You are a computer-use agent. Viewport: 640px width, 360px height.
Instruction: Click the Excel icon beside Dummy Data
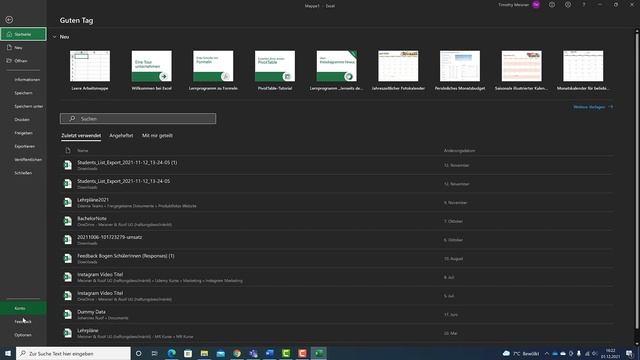[x=68, y=315]
